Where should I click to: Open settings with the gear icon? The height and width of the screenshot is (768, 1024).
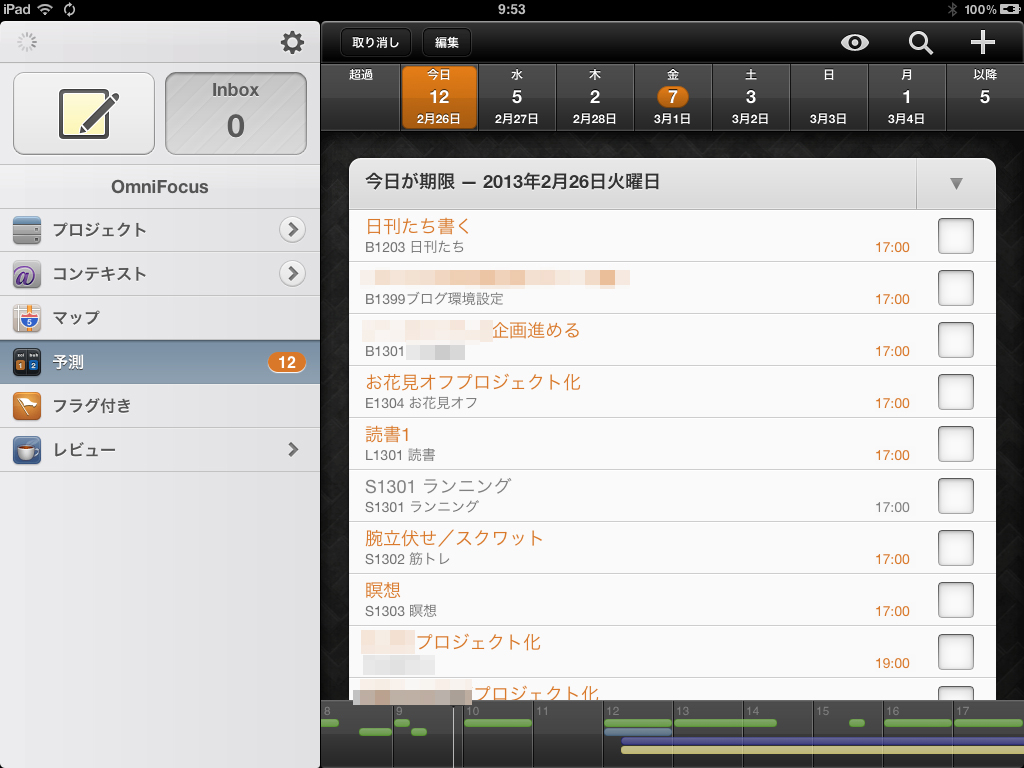(x=292, y=42)
